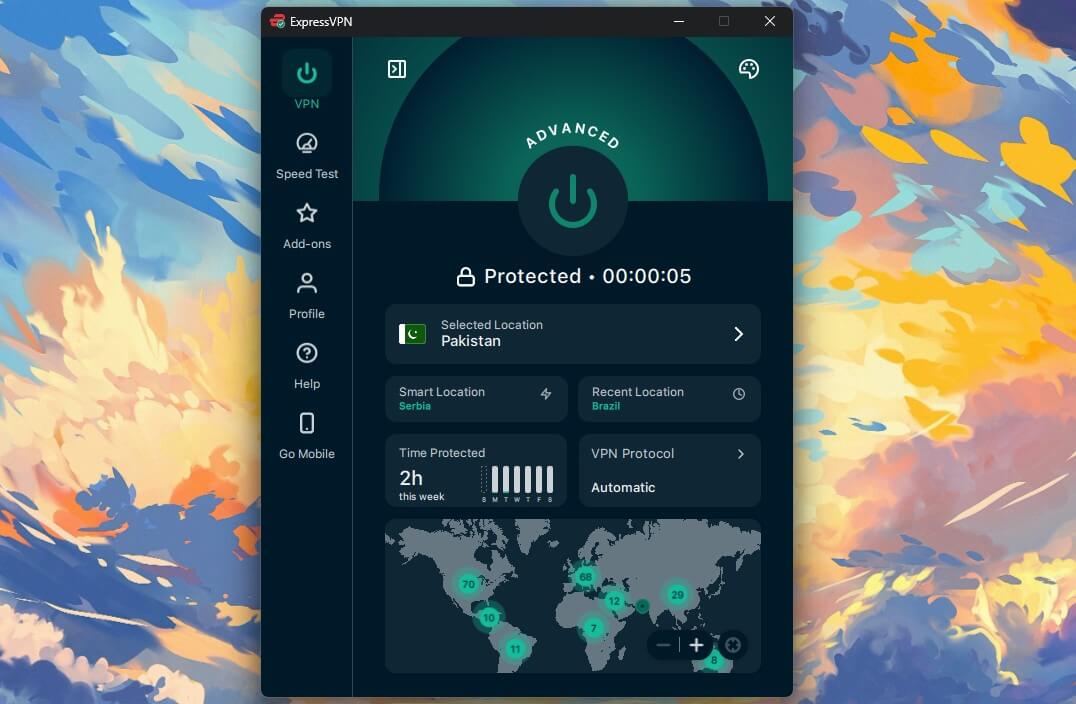Open Add-ons section in sidebar

coord(307,226)
